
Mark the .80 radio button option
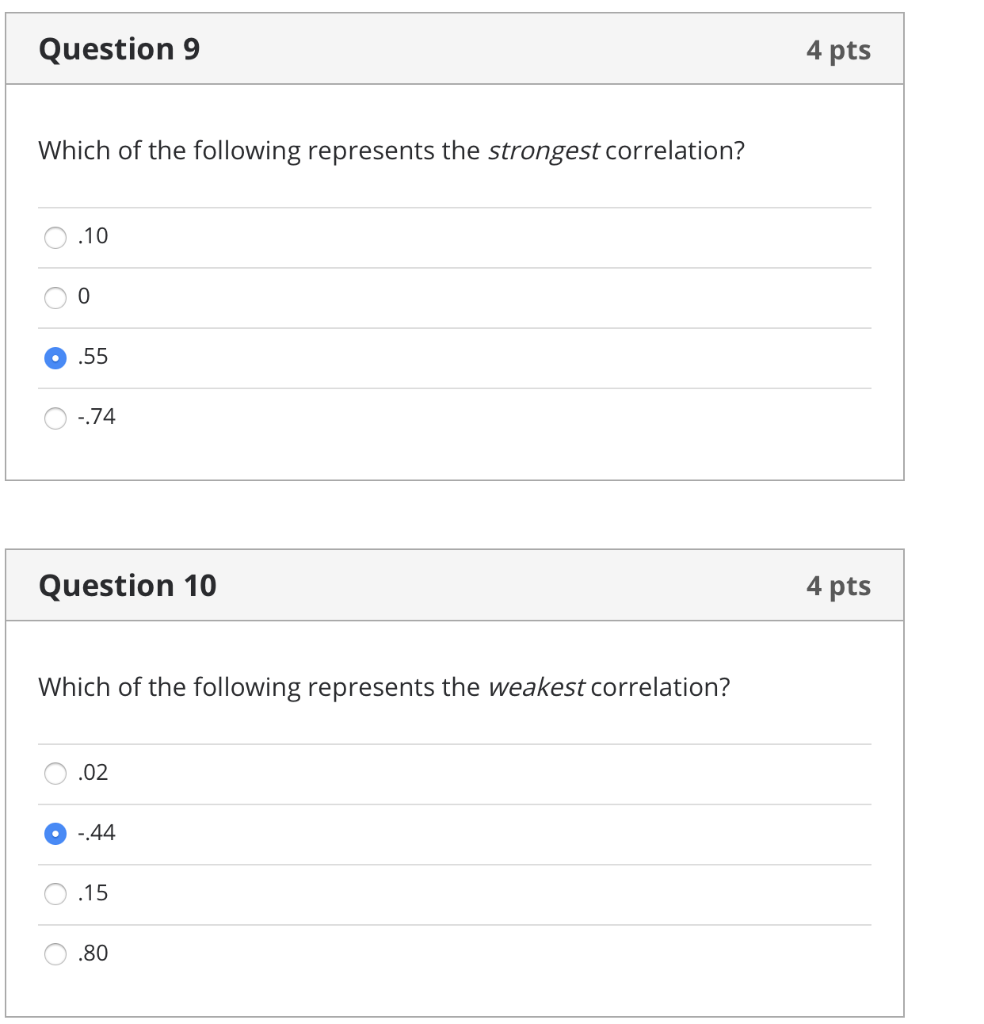click(x=55, y=955)
